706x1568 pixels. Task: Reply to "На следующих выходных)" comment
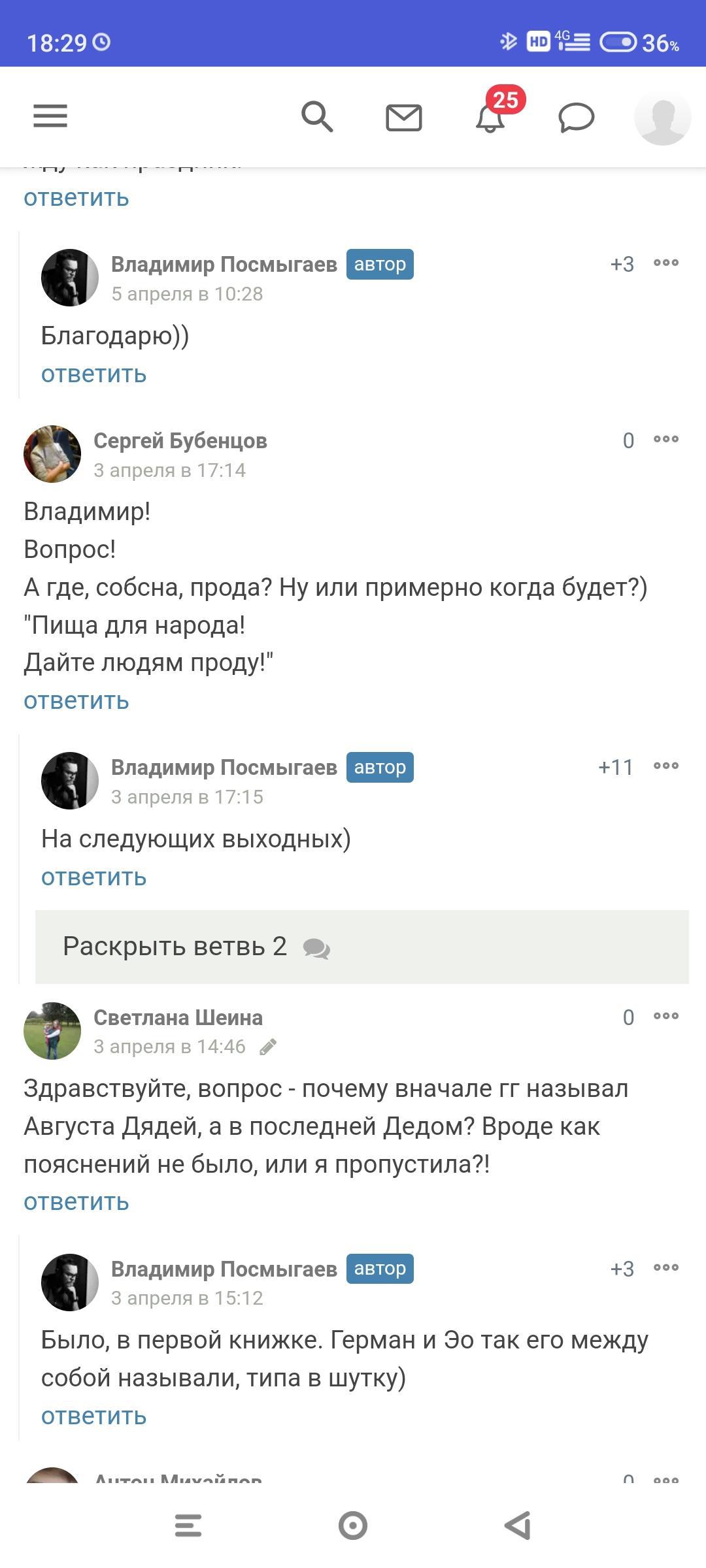pos(93,877)
